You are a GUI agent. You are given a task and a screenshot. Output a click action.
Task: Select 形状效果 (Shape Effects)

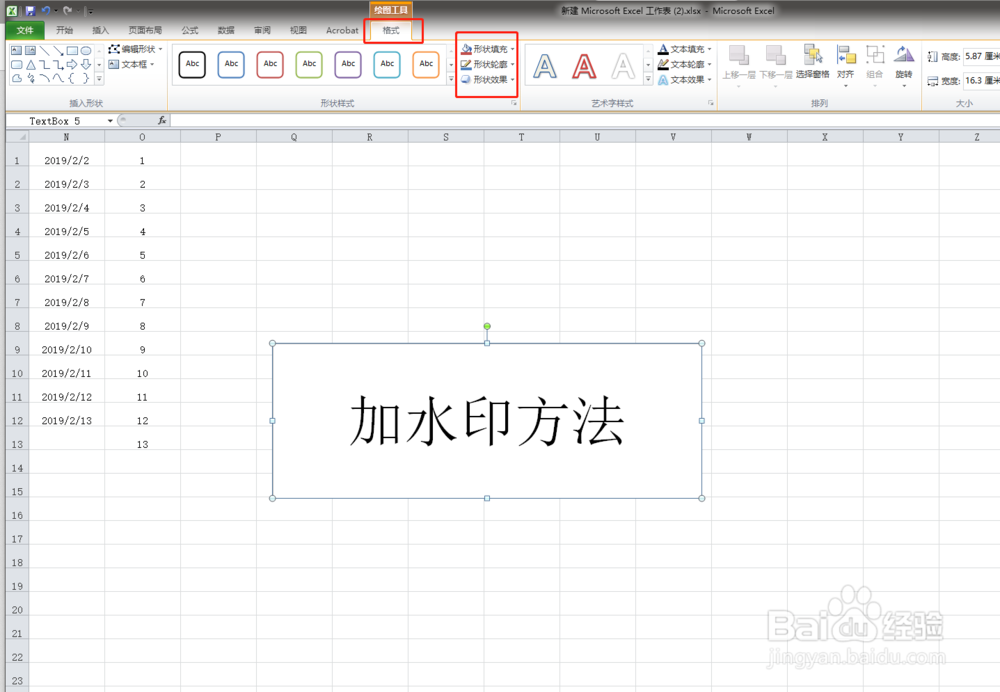click(468, 79)
